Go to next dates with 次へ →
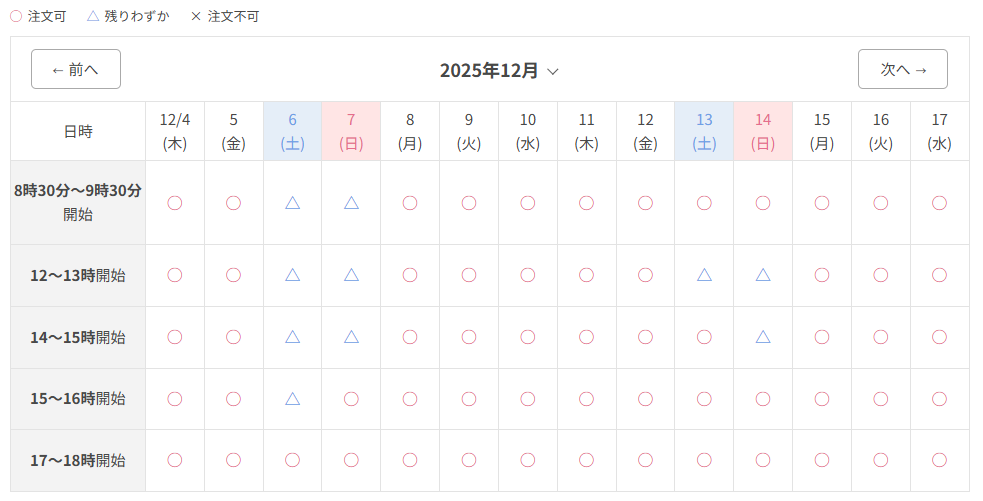The image size is (983, 501). pyautogui.click(x=903, y=69)
